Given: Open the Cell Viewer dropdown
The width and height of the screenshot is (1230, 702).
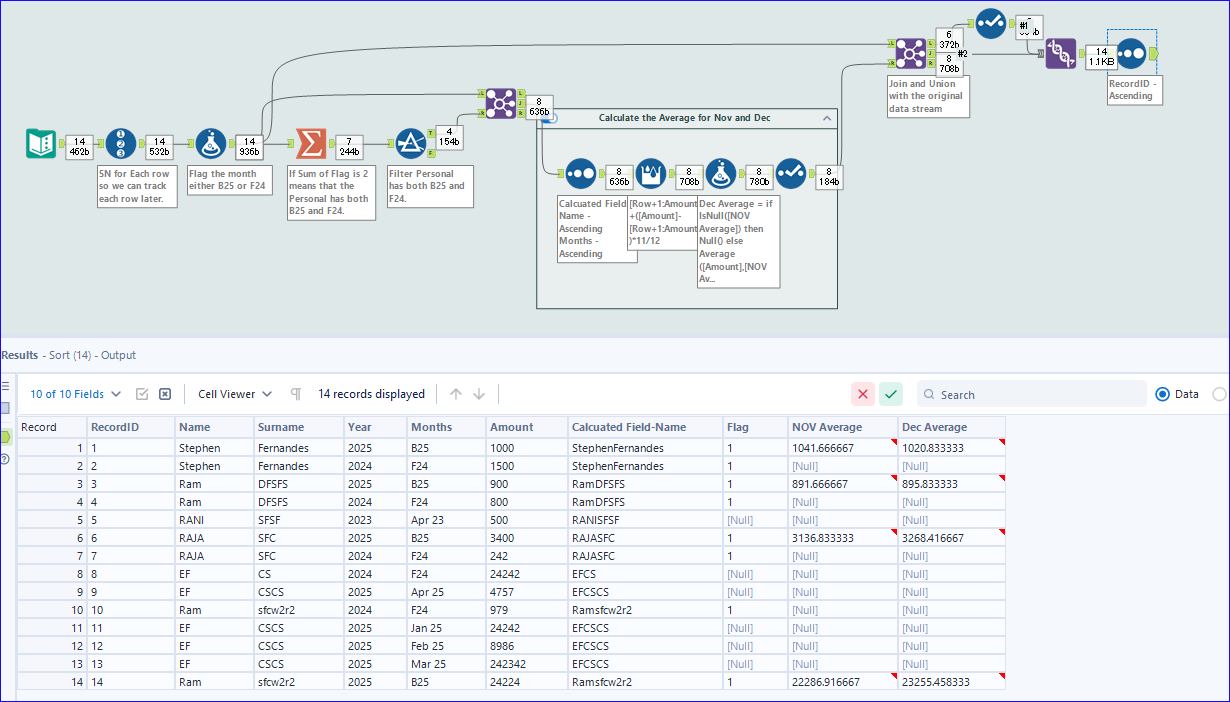Looking at the screenshot, I should [x=233, y=393].
